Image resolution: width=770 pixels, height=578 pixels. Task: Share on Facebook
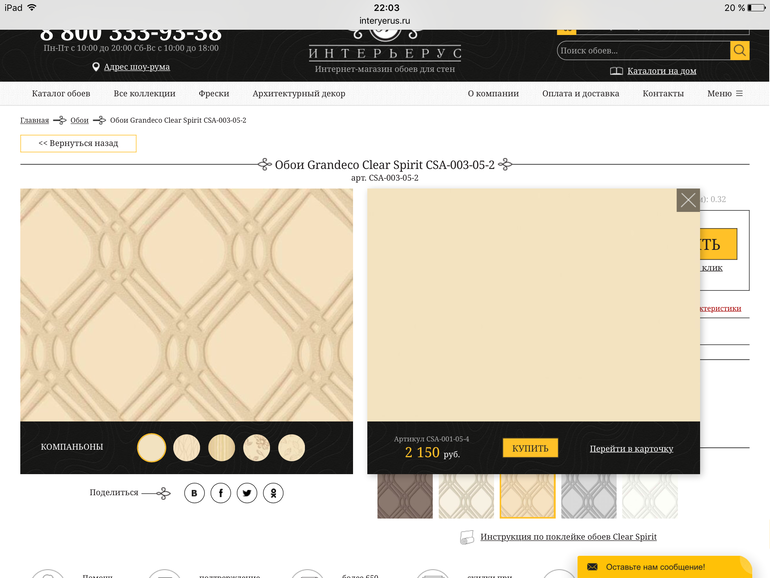coord(220,493)
